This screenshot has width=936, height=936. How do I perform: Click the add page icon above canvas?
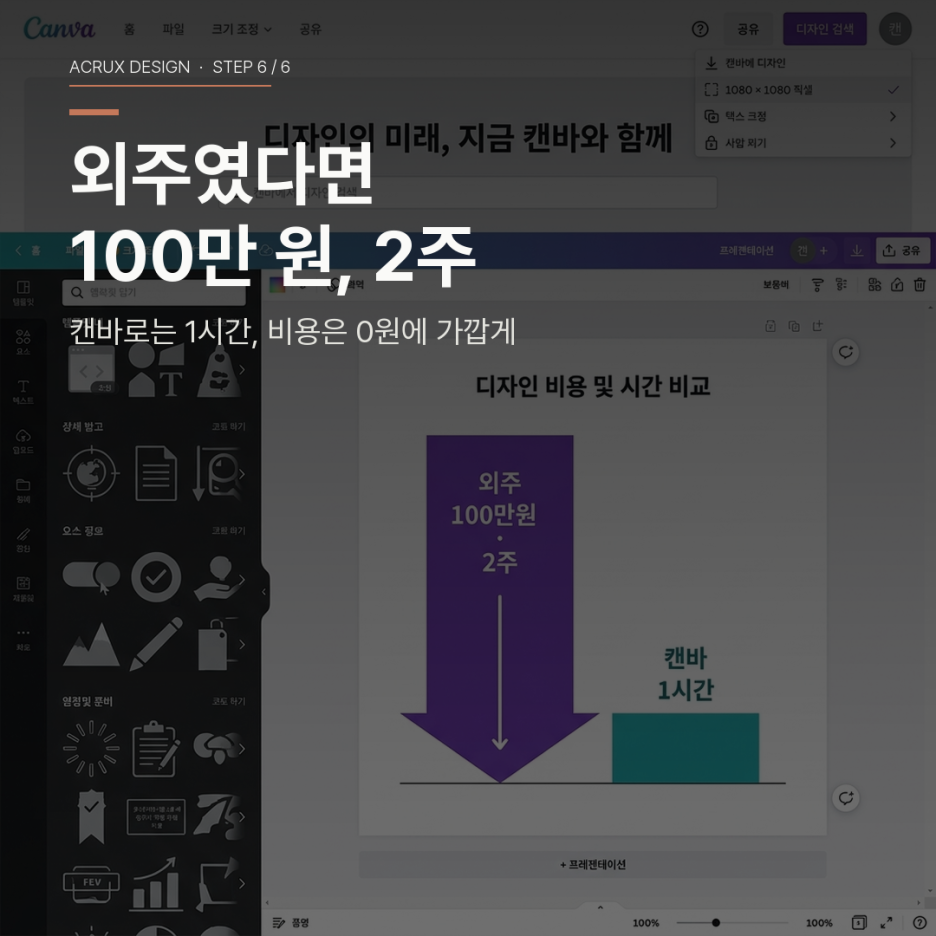pyautogui.click(x=817, y=326)
